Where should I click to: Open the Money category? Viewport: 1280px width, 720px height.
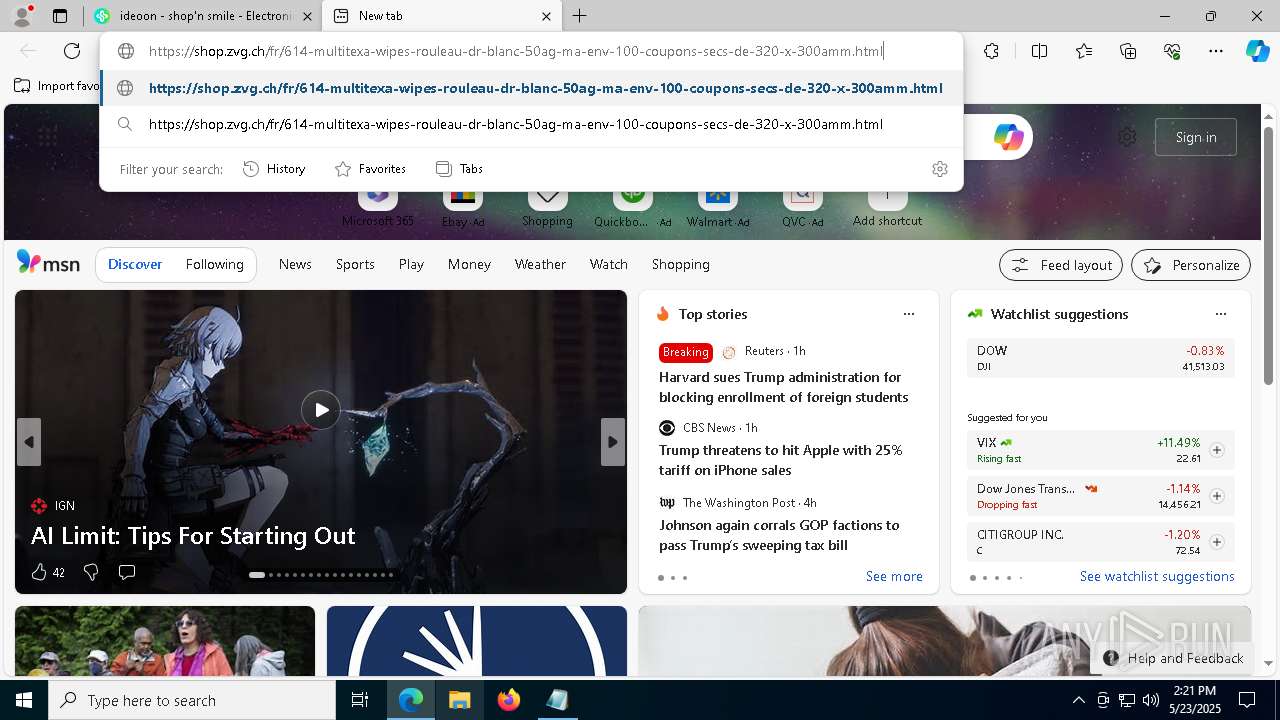point(469,264)
